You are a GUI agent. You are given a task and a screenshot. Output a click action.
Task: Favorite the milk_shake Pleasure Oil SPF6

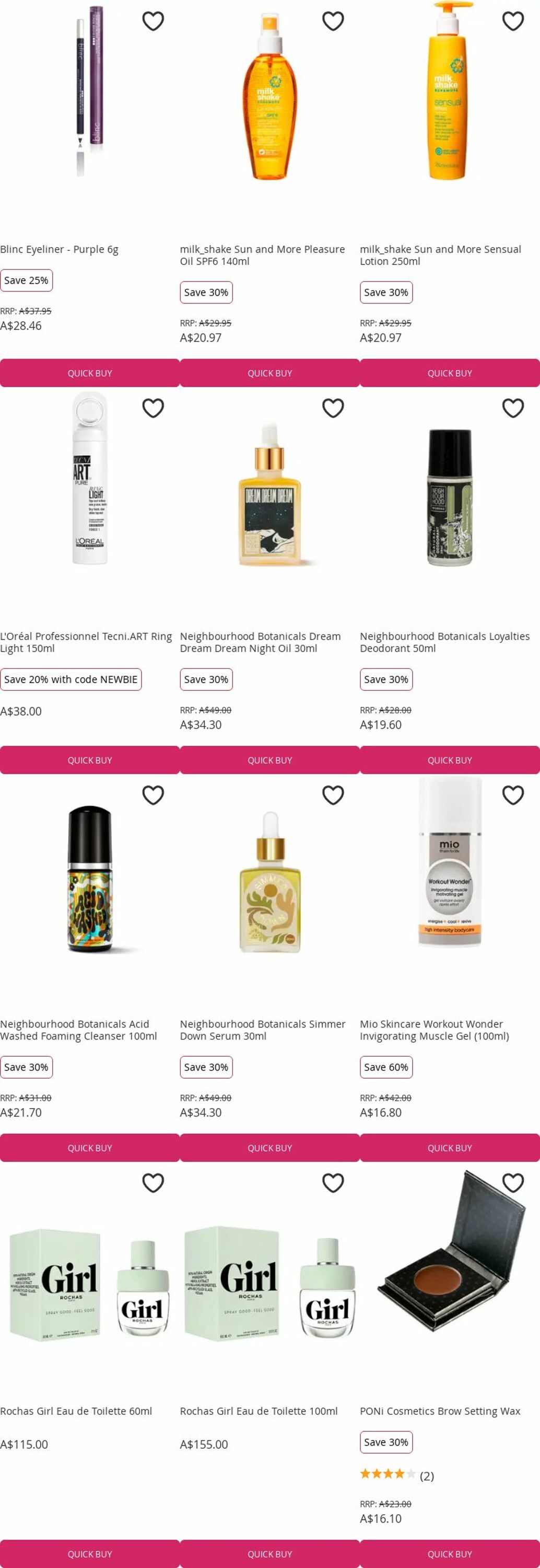click(x=333, y=21)
